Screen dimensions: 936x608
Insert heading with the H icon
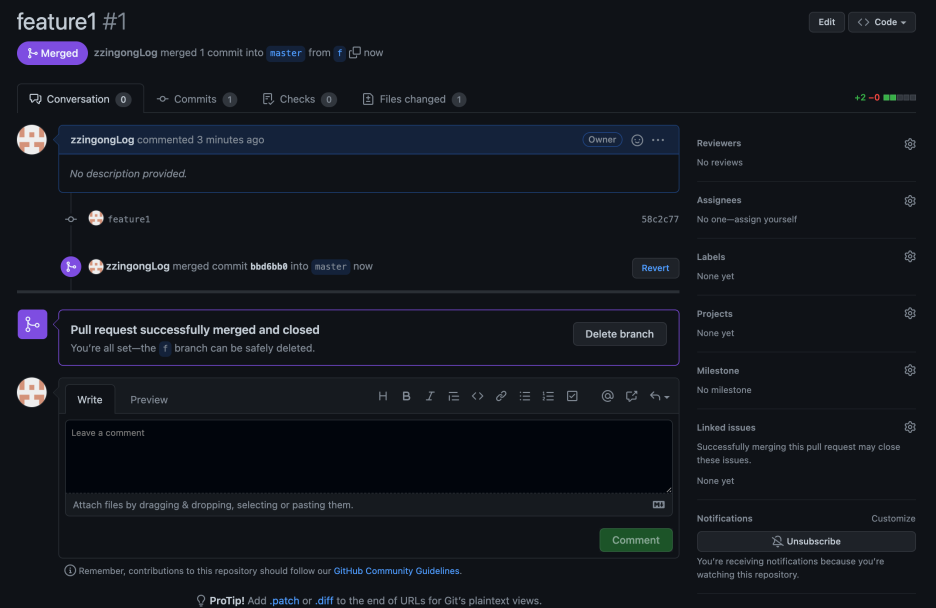383,396
